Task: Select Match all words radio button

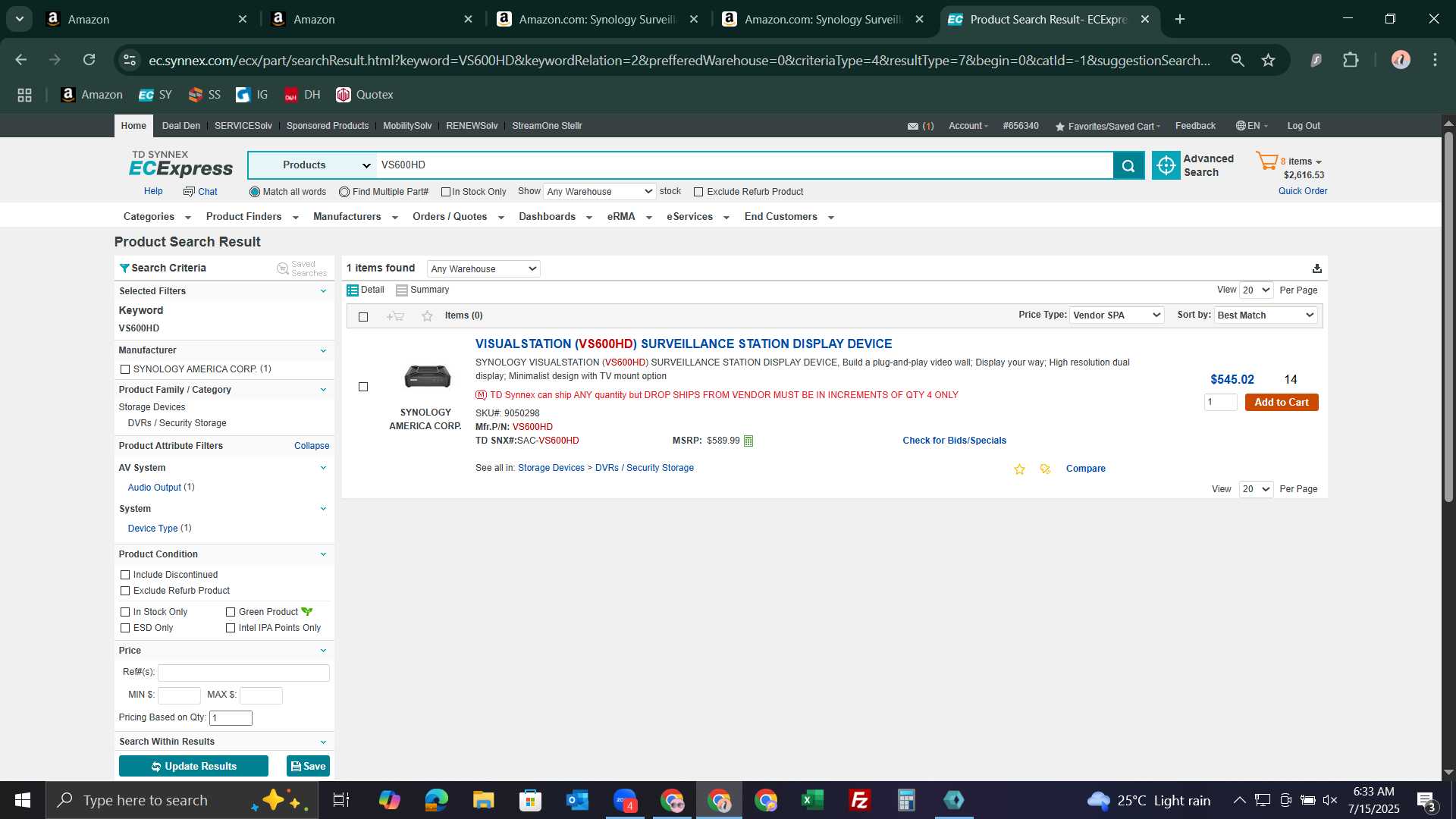Action: pos(255,192)
